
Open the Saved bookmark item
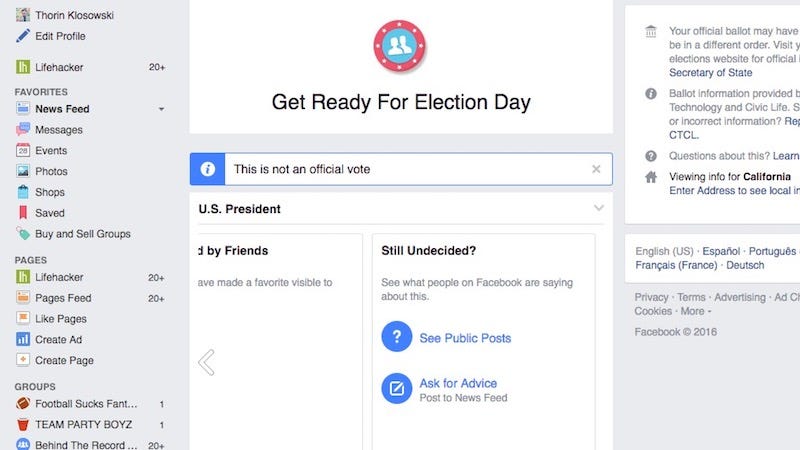pyautogui.click(x=49, y=213)
